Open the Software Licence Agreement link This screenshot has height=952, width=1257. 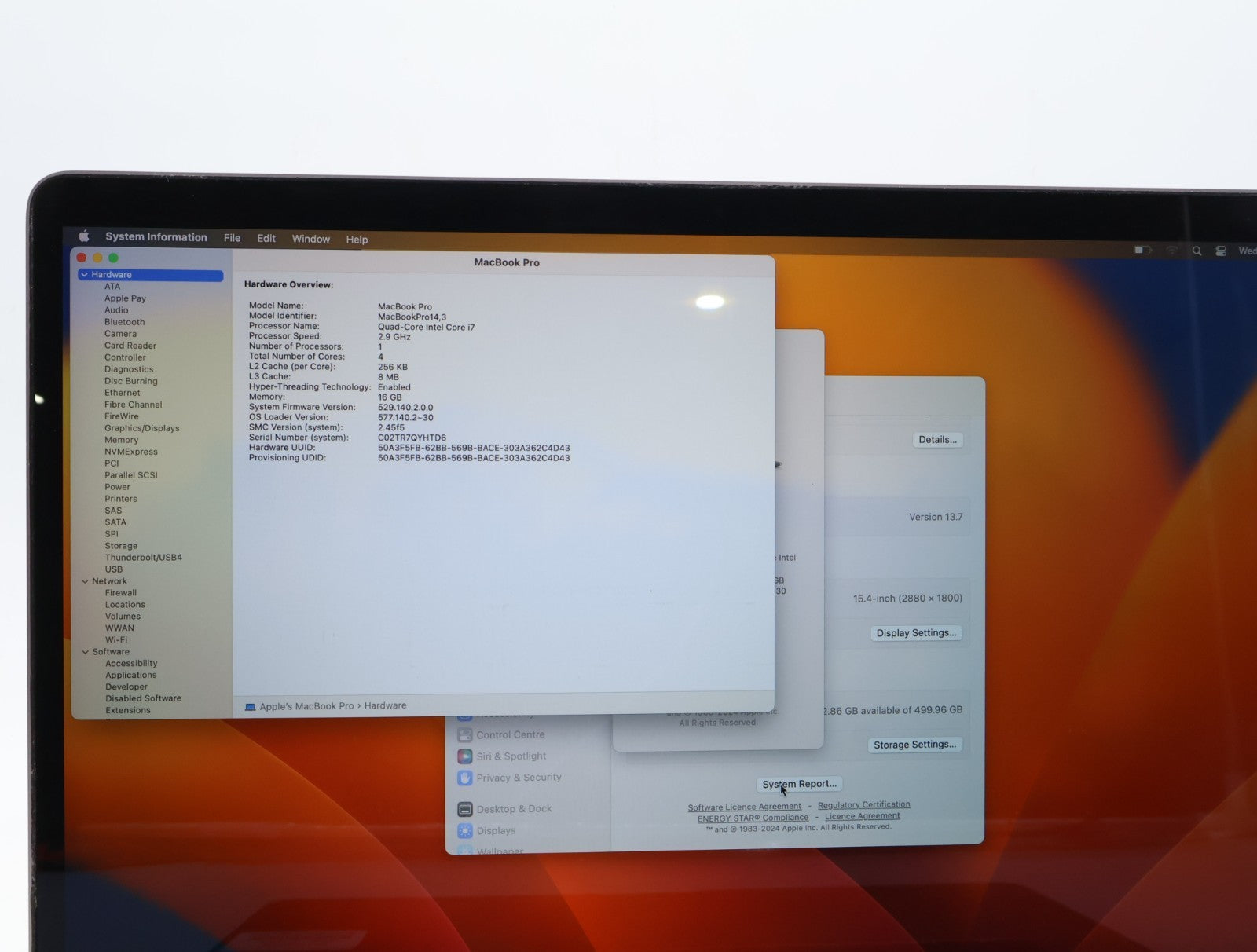tap(744, 807)
